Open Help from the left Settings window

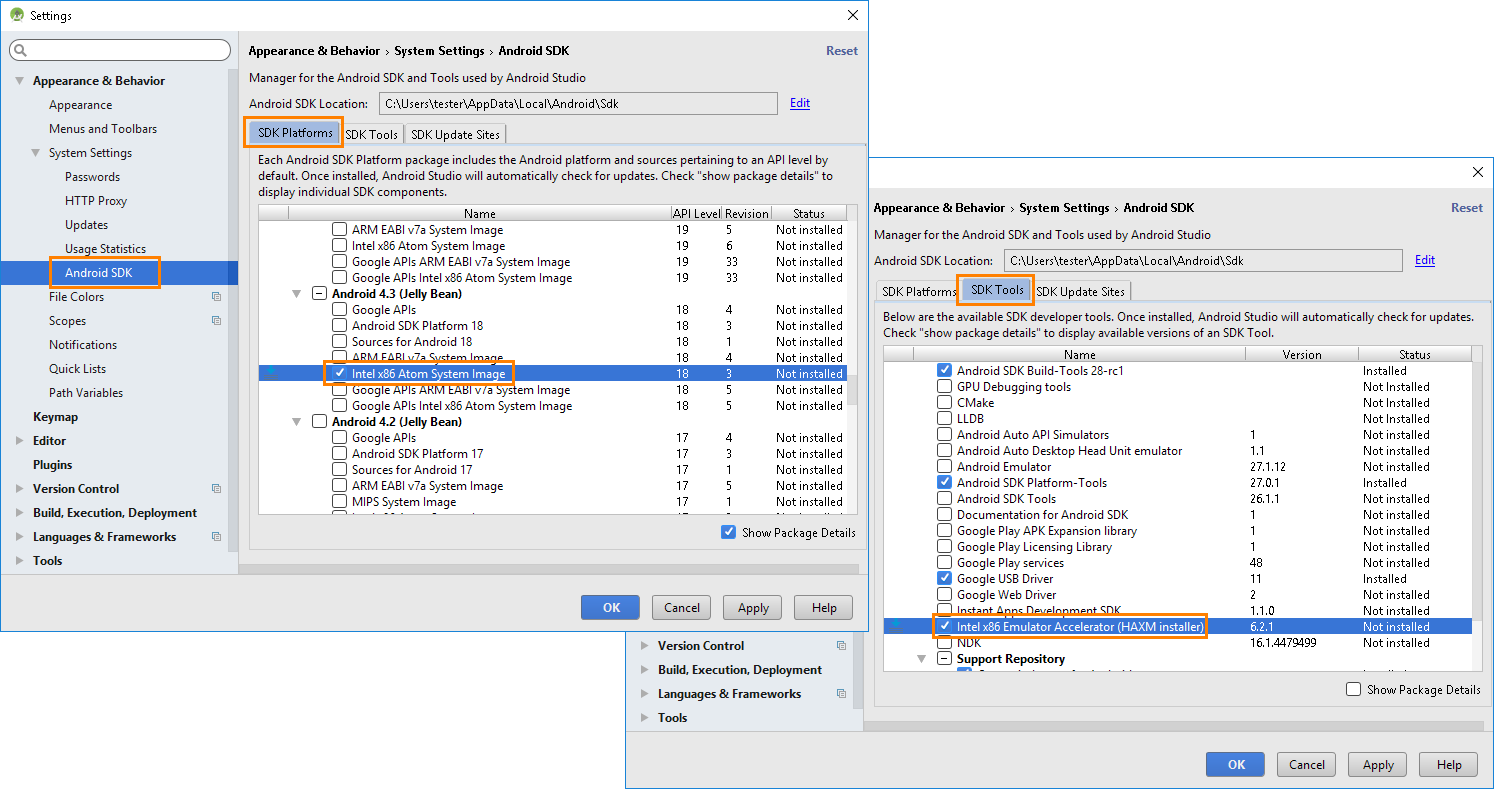click(x=824, y=607)
